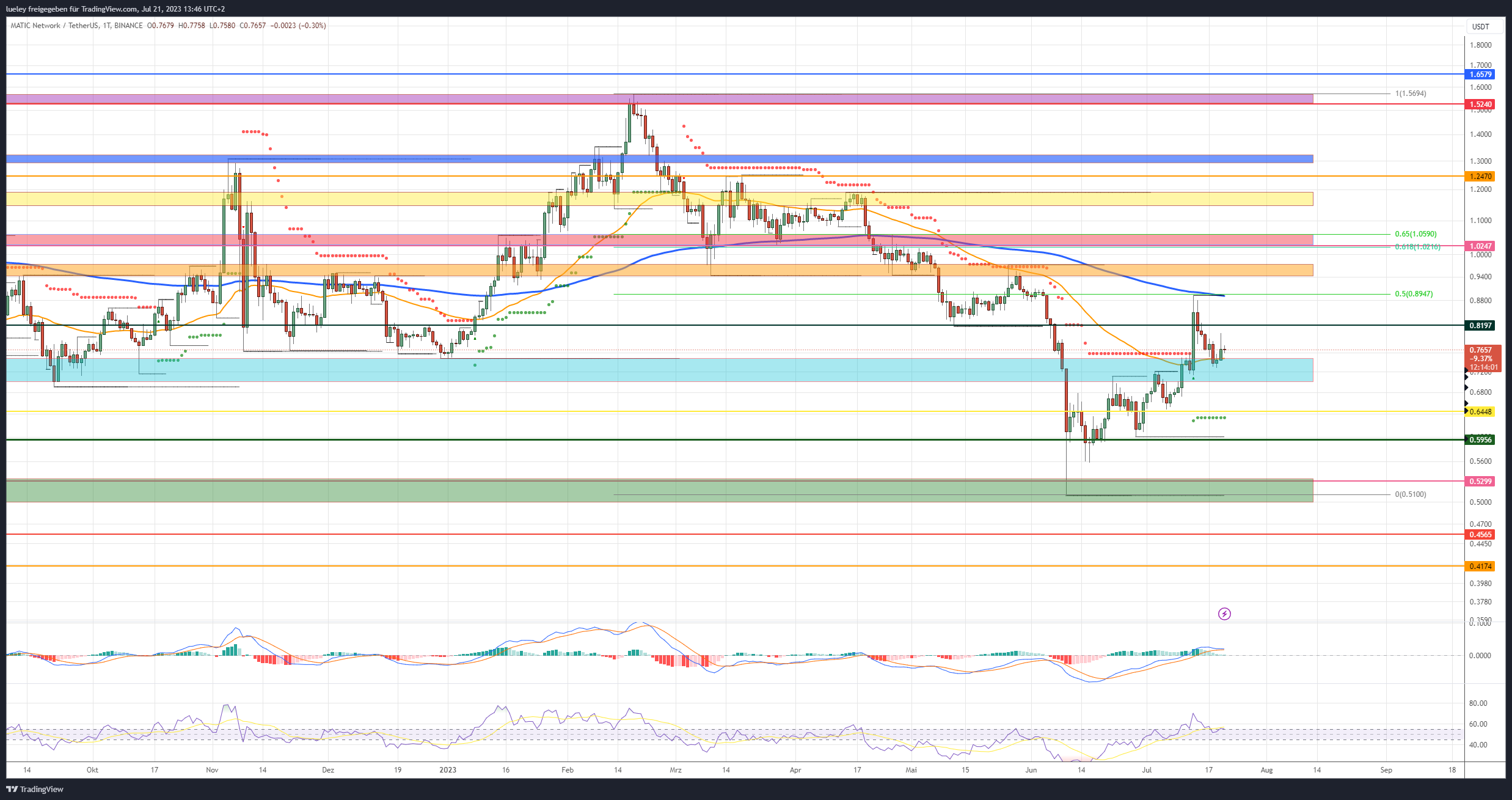Click the cyan support zone band
Screen dimensions: 1512x800
point(659,370)
